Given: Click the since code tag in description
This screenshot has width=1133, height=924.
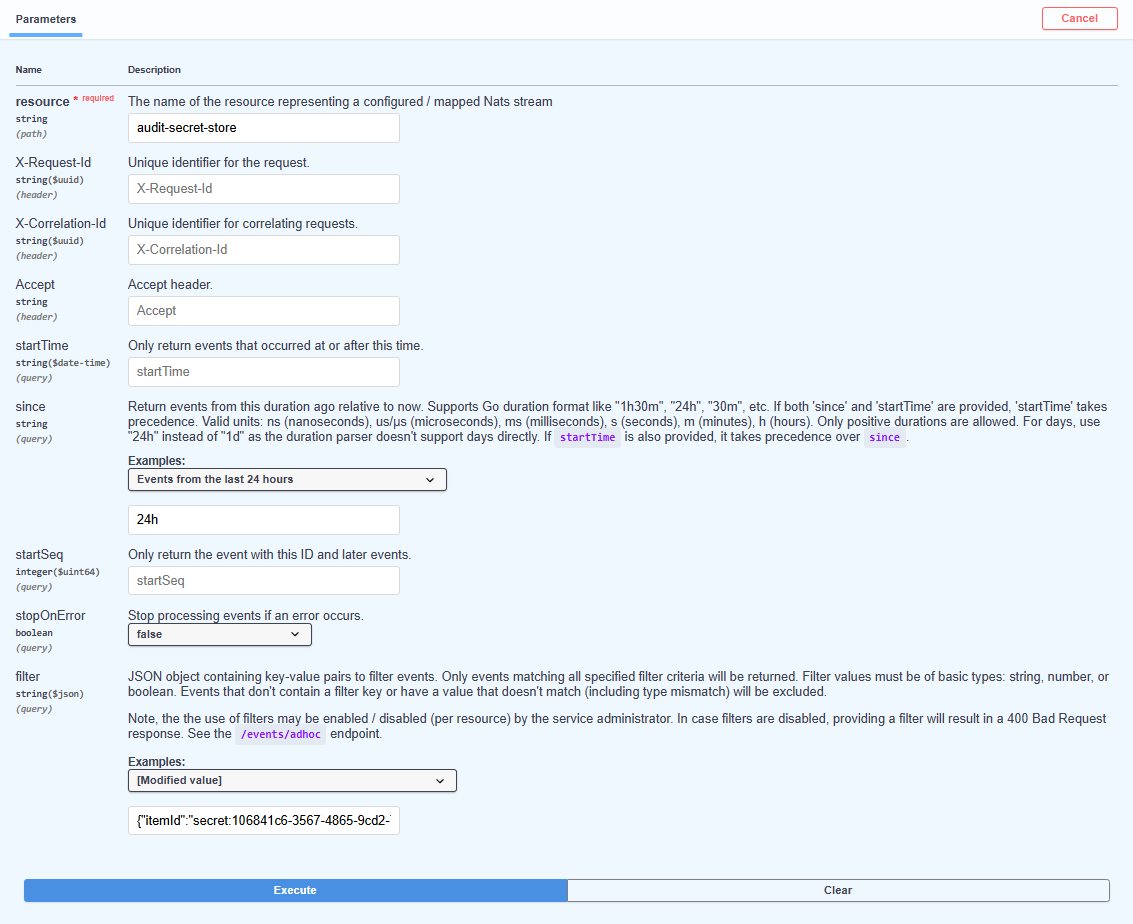Looking at the screenshot, I should pyautogui.click(x=884, y=437).
